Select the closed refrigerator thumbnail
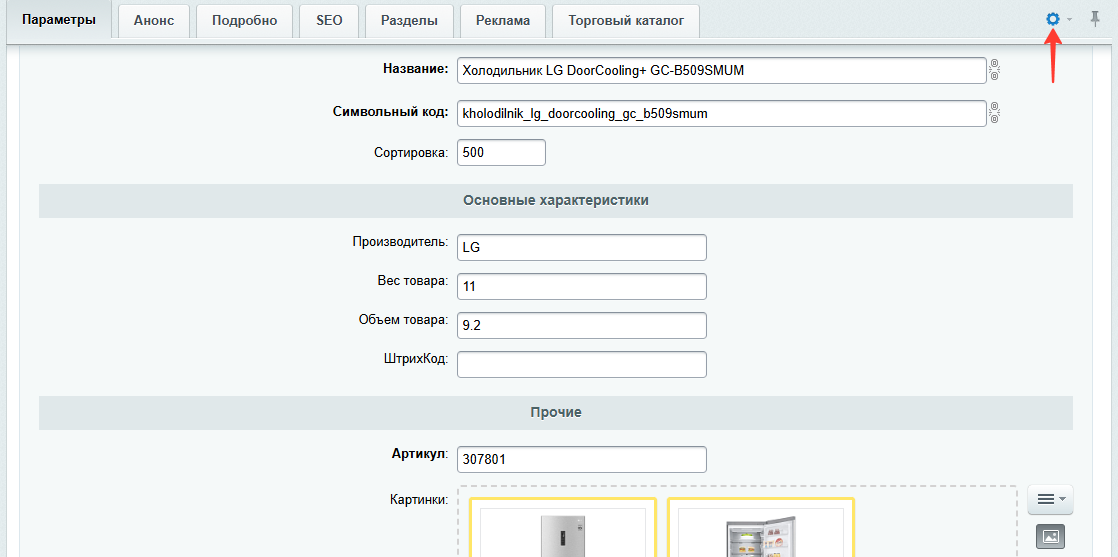The width and height of the screenshot is (1118, 557). tap(563, 527)
